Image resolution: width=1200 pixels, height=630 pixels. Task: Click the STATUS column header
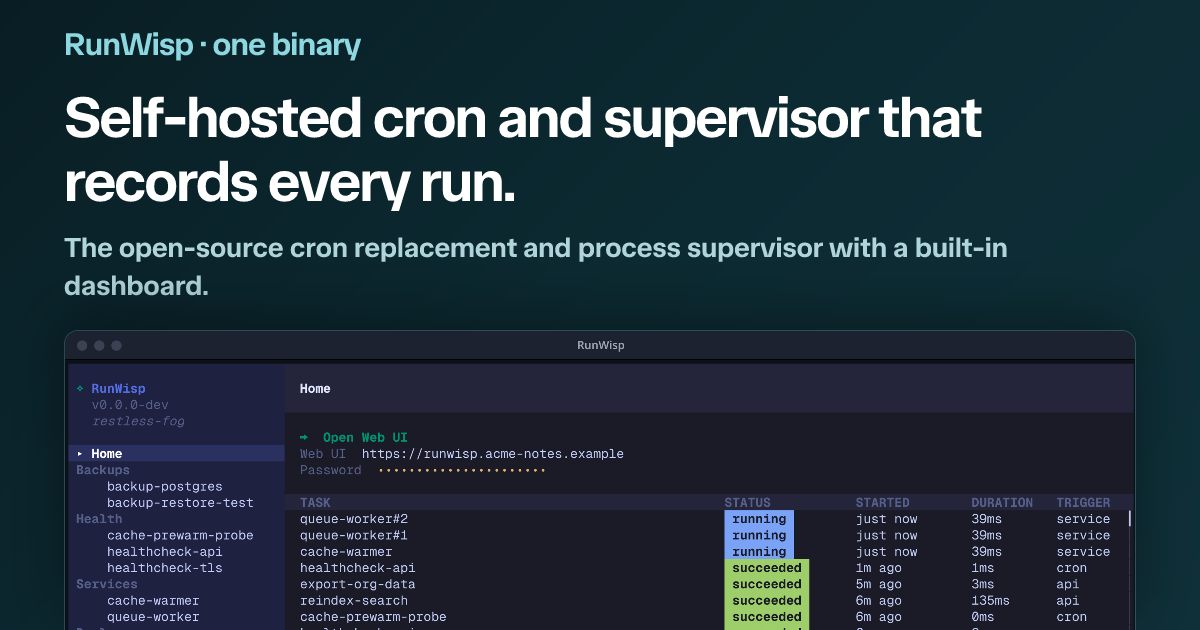coord(748,503)
